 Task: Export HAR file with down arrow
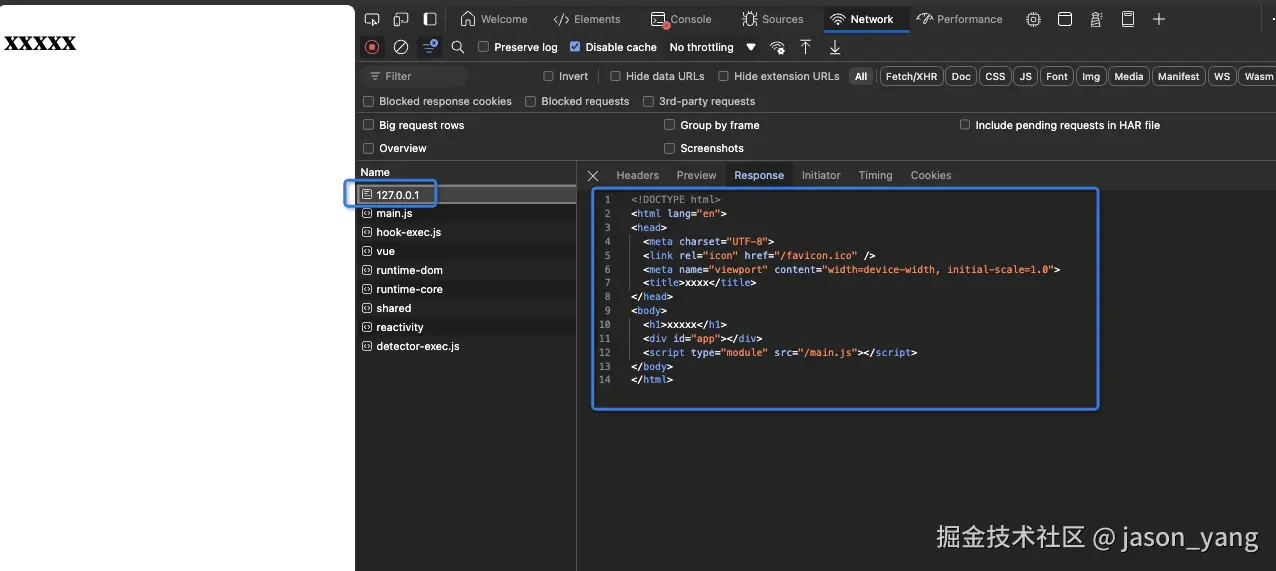(835, 47)
